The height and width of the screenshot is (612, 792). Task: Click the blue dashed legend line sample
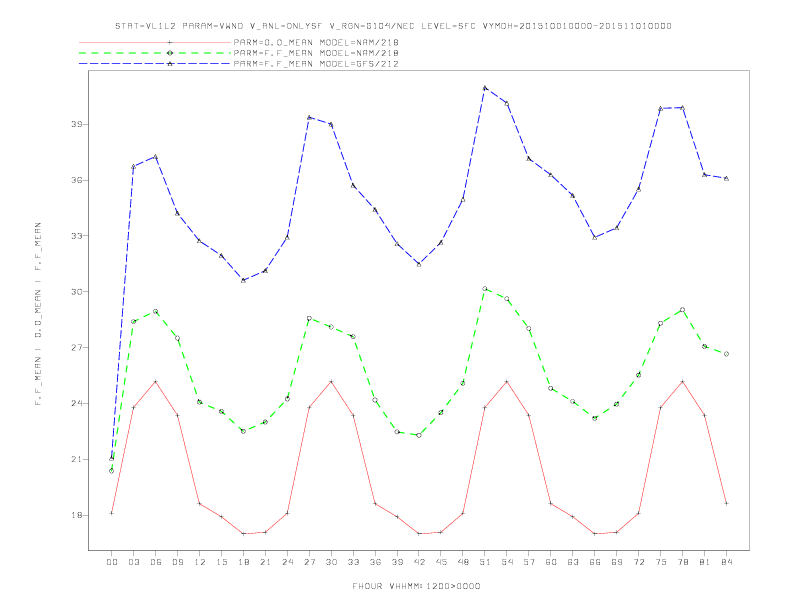coord(155,64)
